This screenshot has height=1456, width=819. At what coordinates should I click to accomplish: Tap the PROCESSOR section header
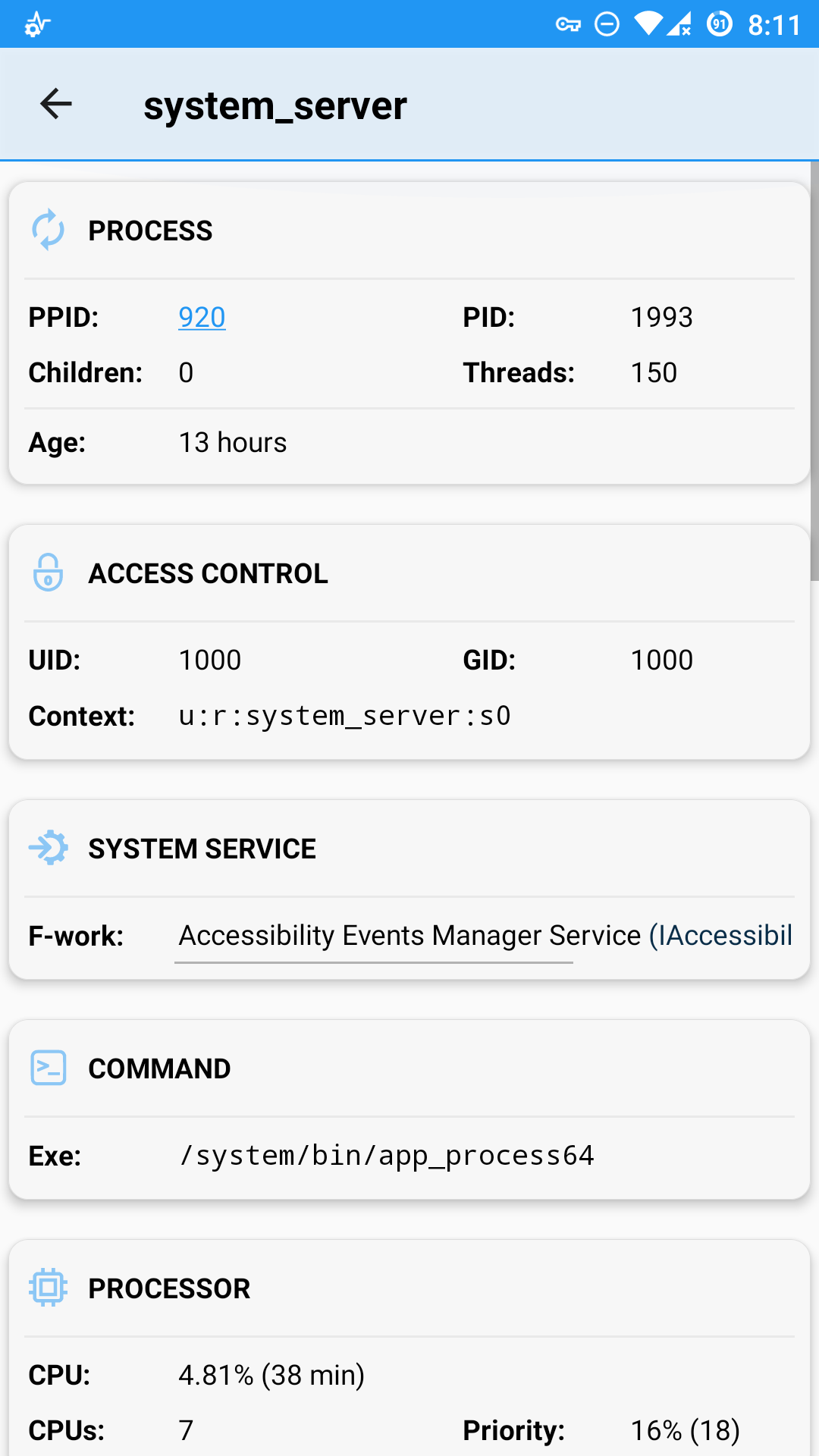point(169,1288)
